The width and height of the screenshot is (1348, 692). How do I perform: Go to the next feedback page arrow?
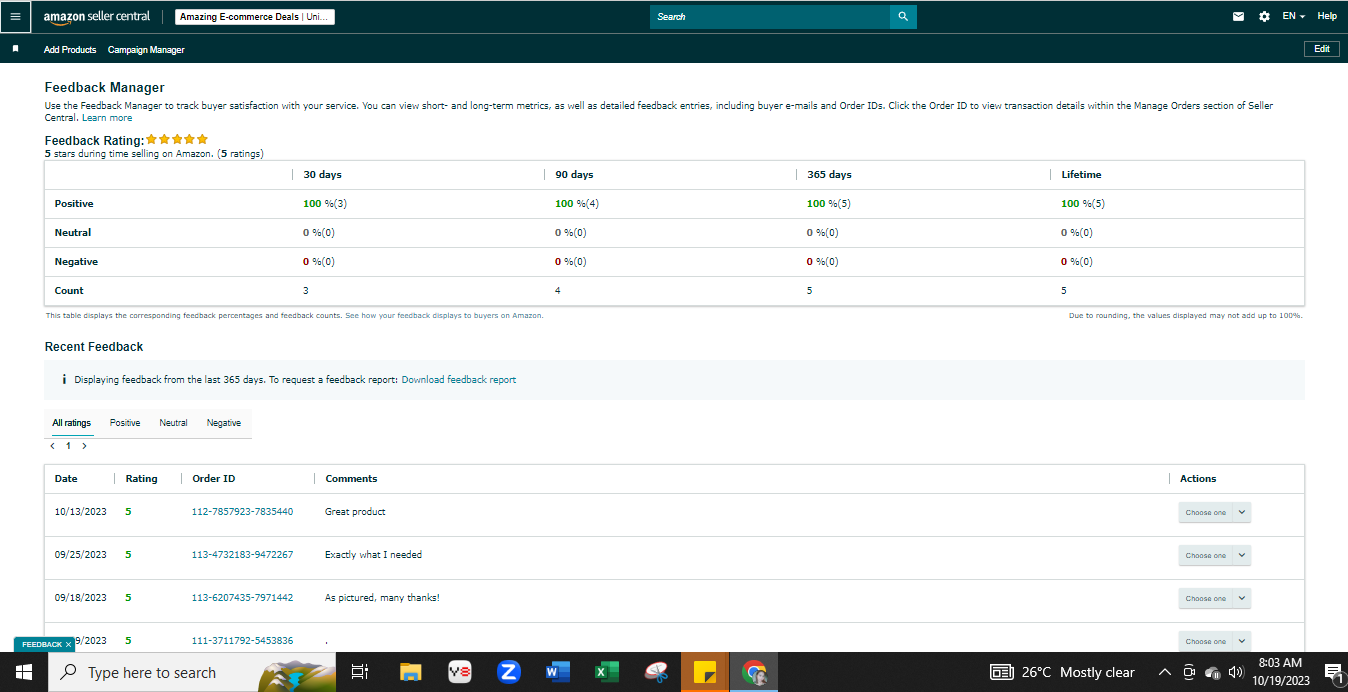[x=84, y=446]
